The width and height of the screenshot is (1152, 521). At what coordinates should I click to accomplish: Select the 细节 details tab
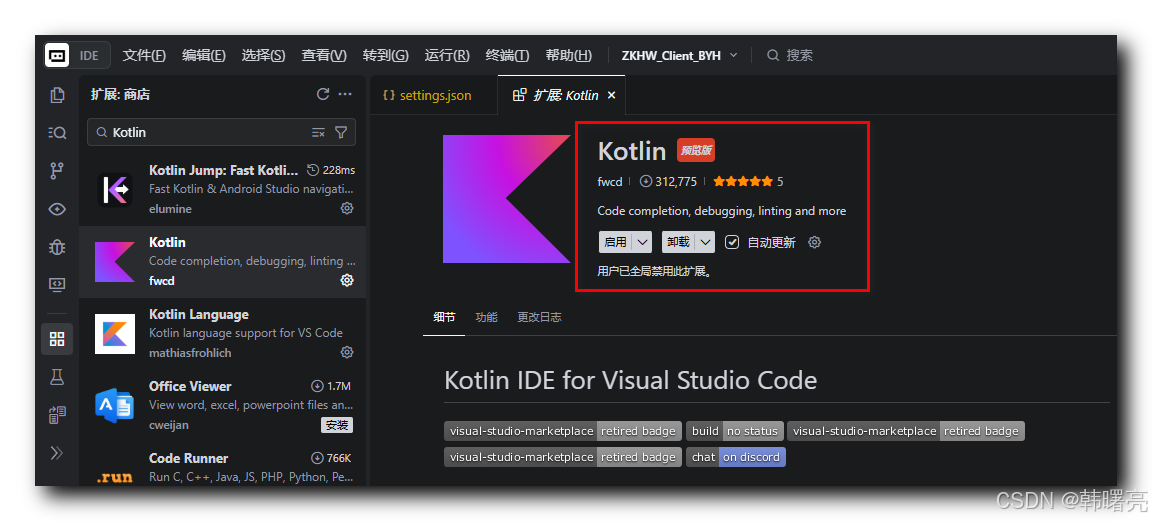(x=444, y=317)
